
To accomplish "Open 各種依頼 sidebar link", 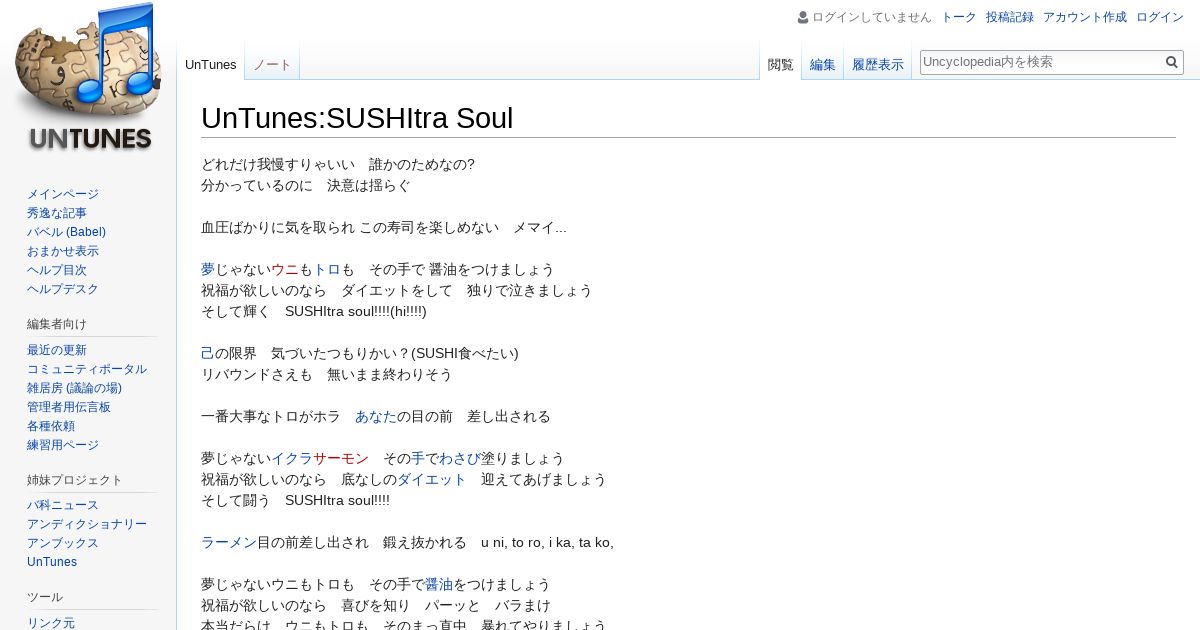I will tap(51, 426).
